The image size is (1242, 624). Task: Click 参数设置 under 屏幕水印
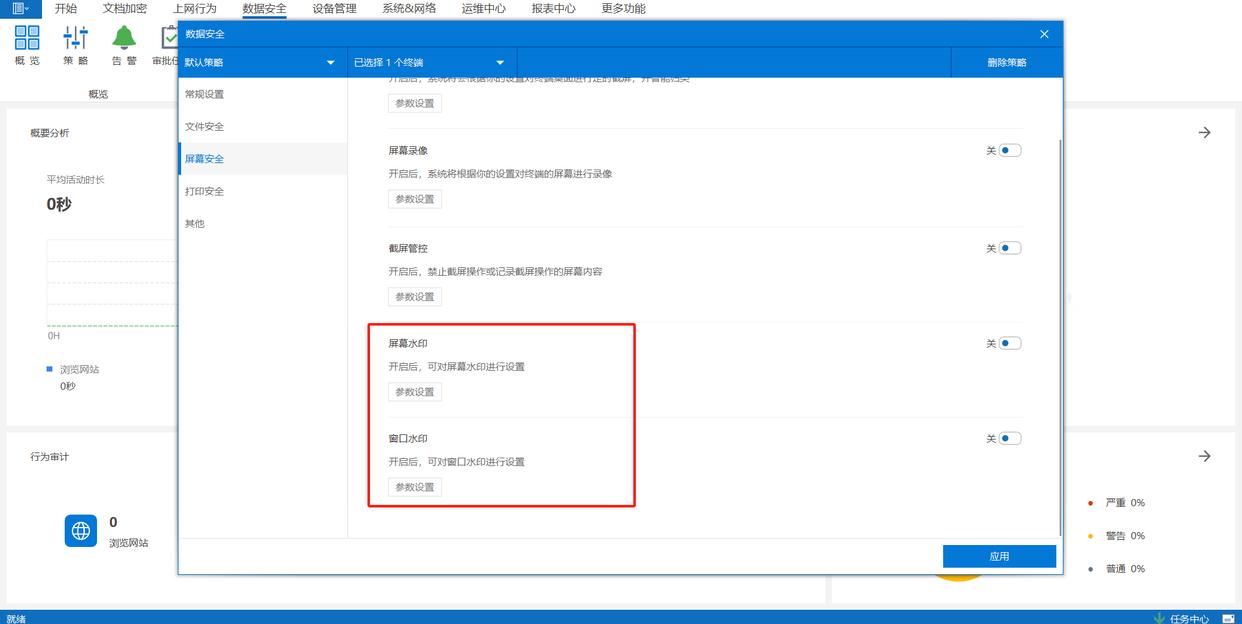[x=415, y=392]
